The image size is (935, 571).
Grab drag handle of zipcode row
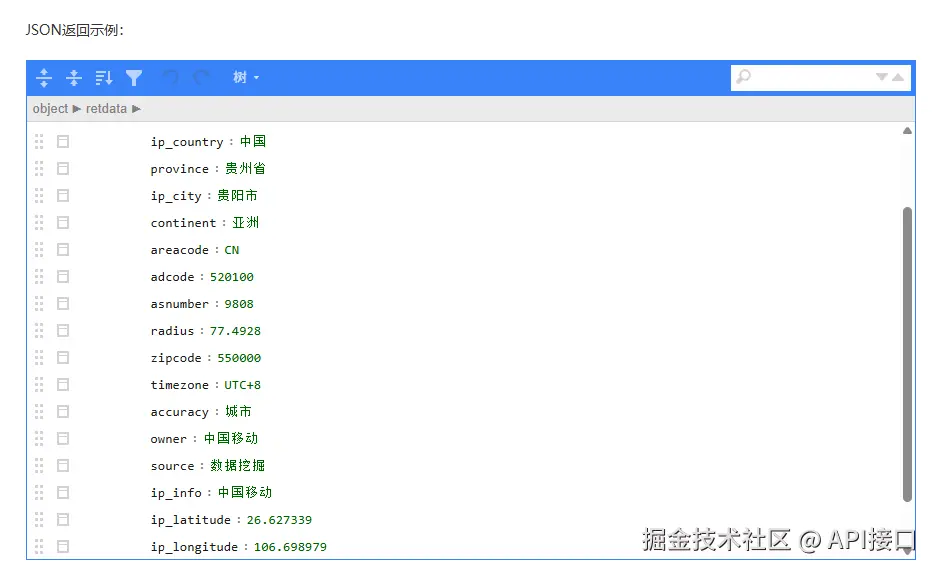39,358
